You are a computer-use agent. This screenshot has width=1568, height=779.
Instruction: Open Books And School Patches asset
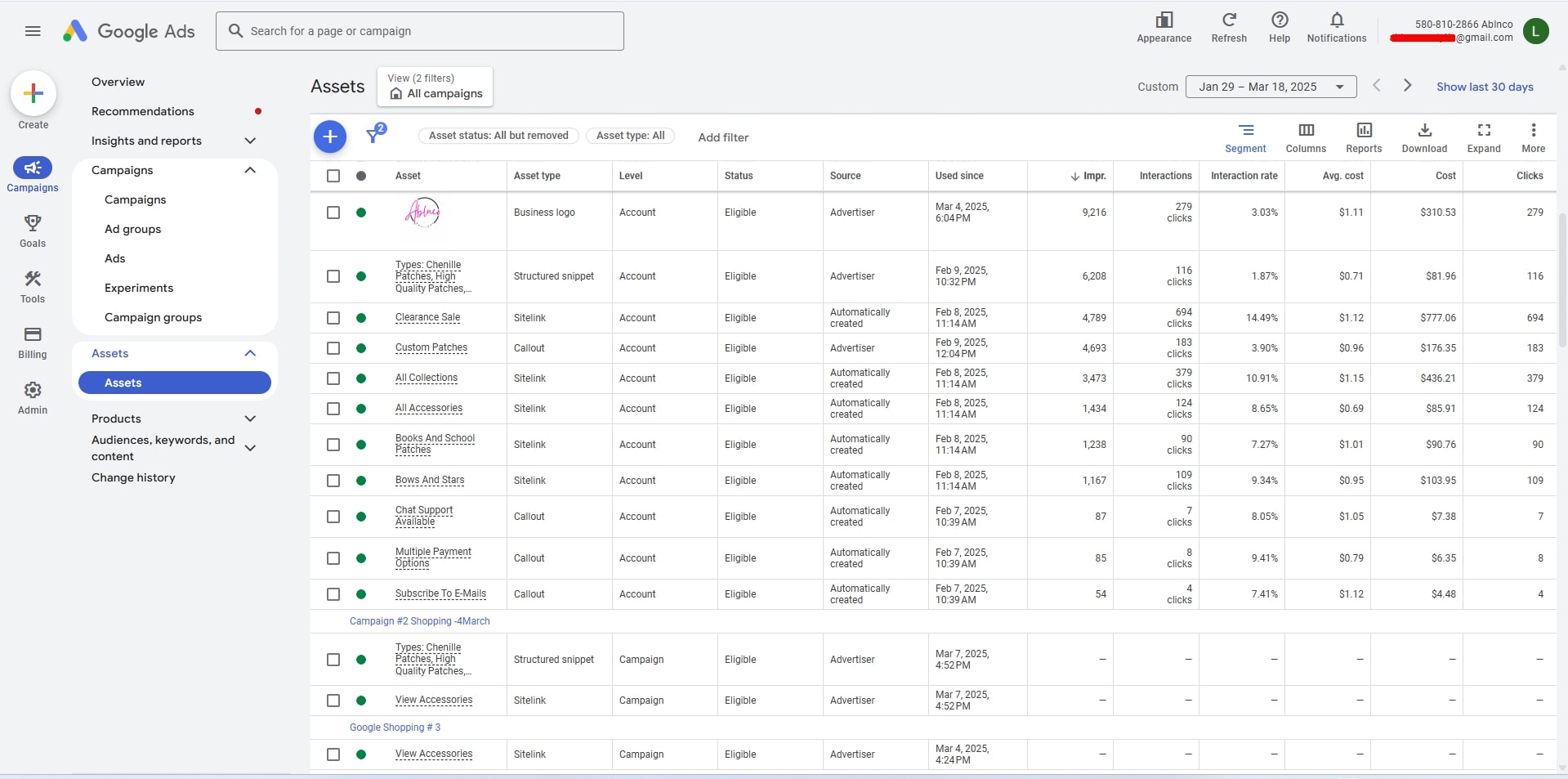pyautogui.click(x=435, y=444)
